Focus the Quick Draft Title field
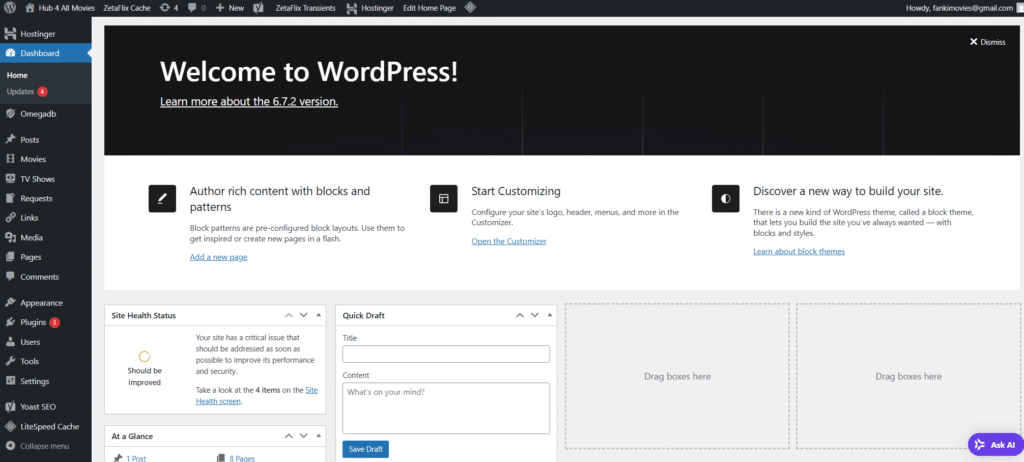The image size is (1024, 462). (x=446, y=354)
